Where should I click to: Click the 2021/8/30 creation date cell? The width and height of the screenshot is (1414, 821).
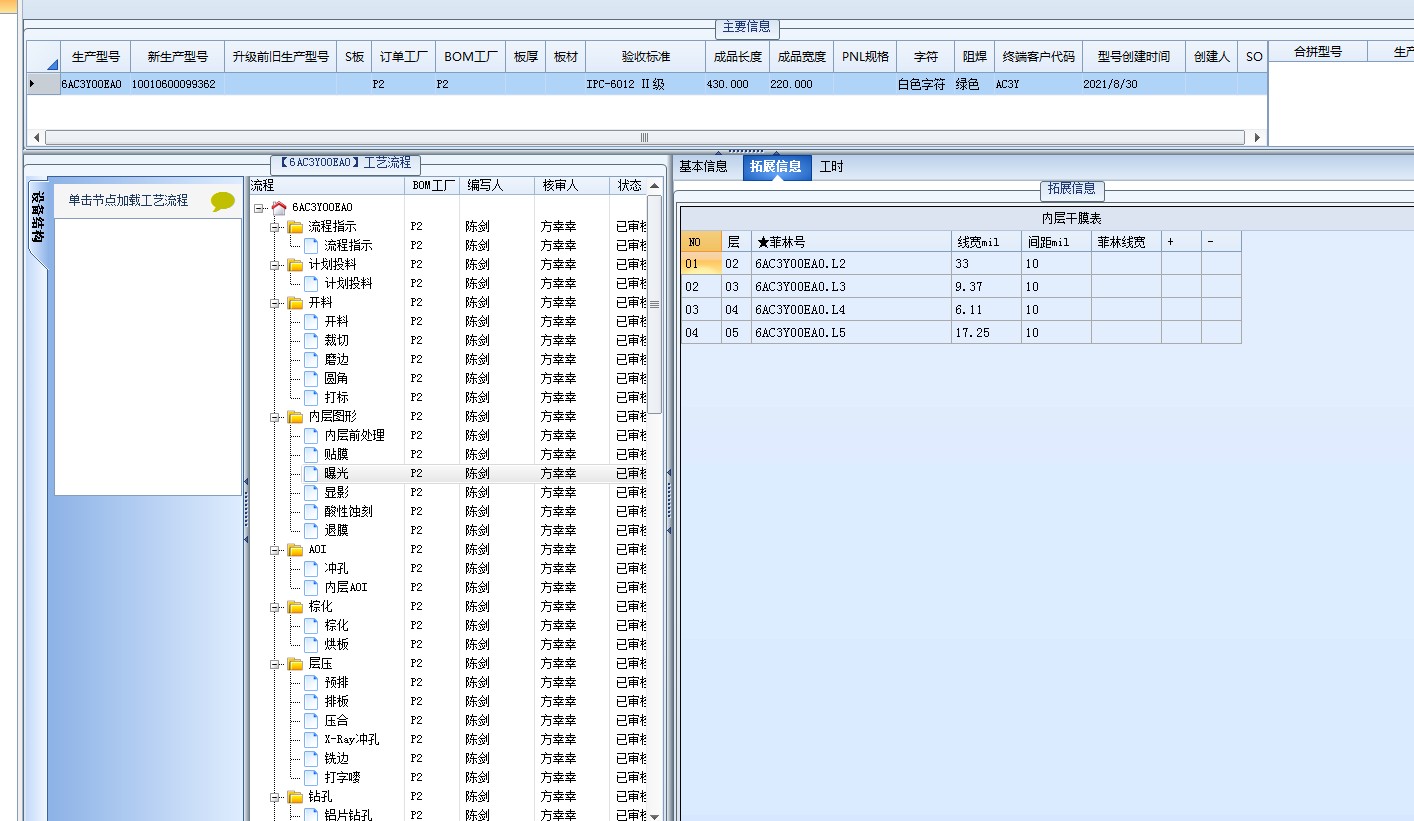(1133, 84)
